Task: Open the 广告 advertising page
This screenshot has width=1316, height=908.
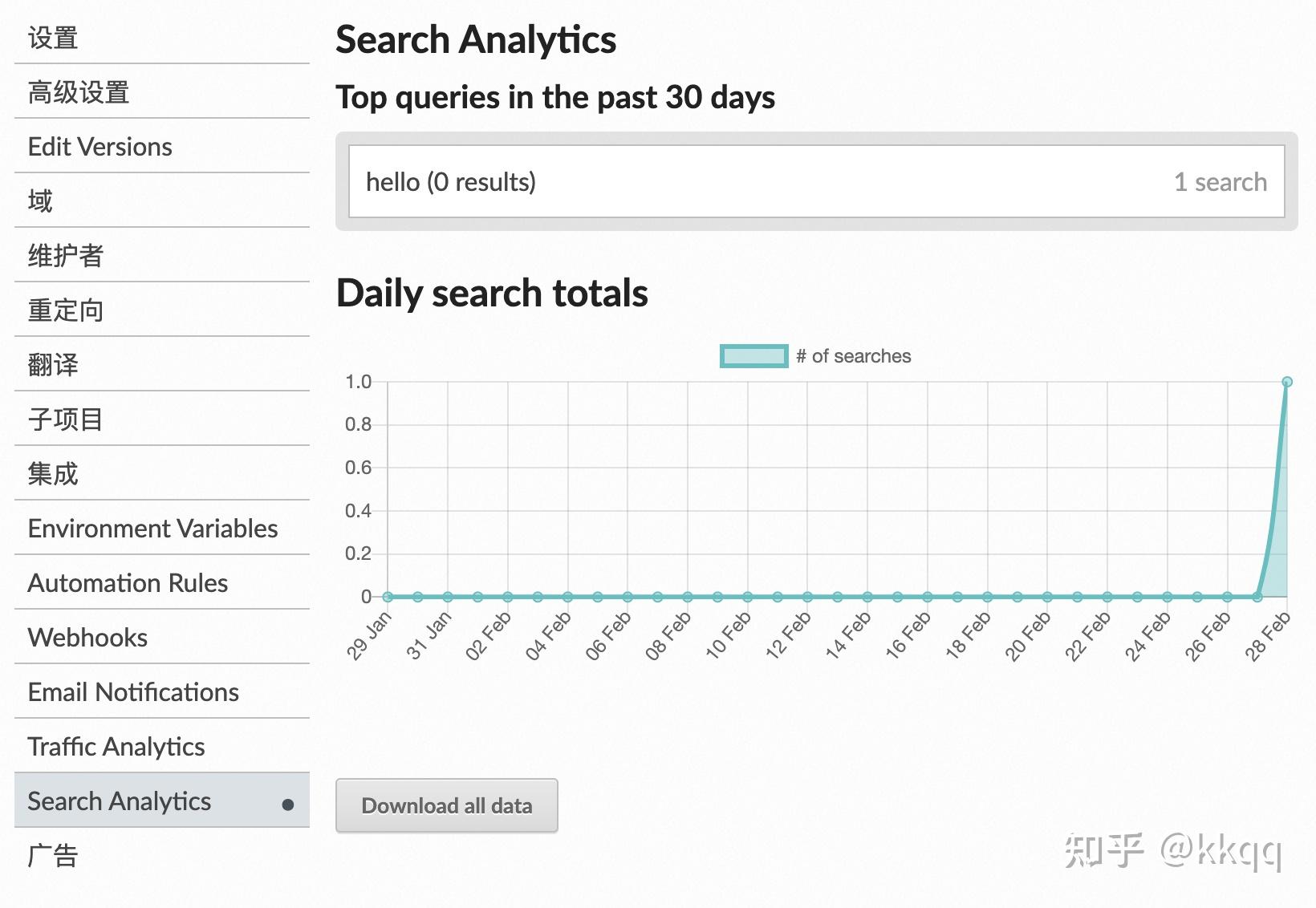Action: pos(53,856)
